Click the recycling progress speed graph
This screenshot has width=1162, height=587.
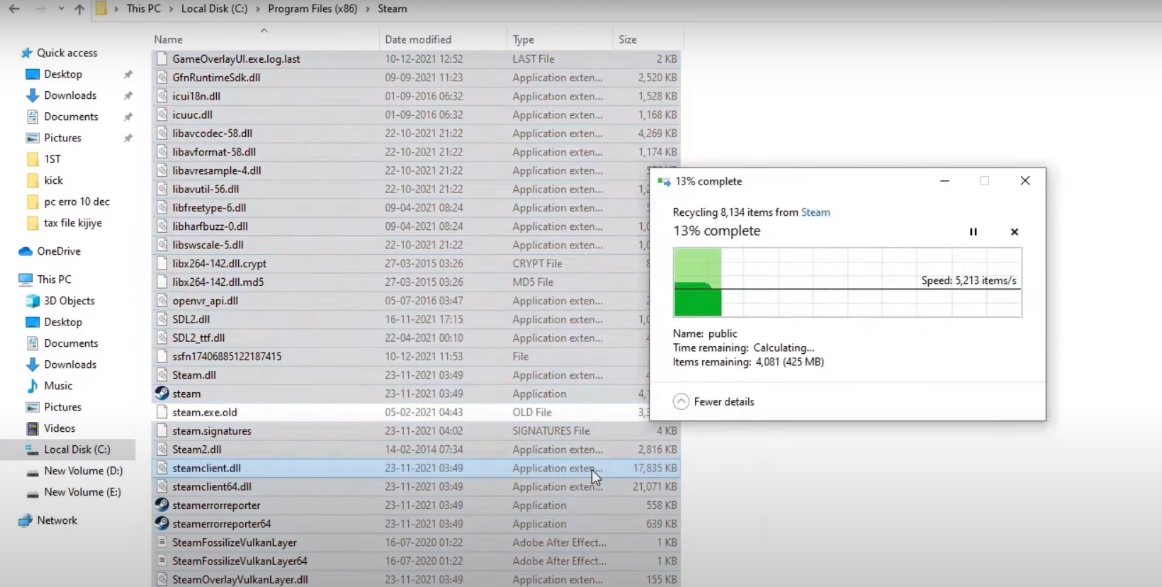point(847,282)
